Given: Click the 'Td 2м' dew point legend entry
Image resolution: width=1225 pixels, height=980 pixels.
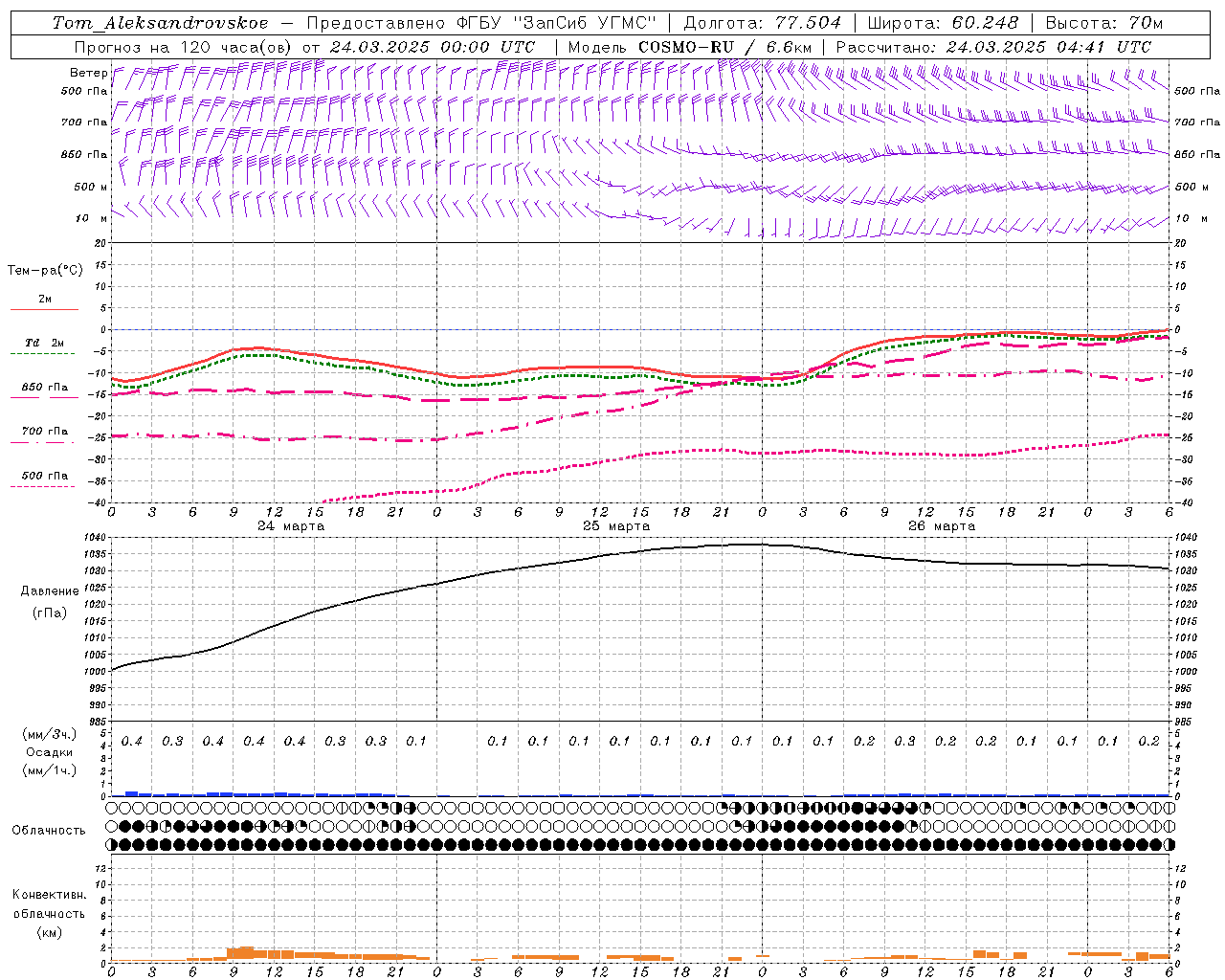Looking at the screenshot, I should 45,343.
